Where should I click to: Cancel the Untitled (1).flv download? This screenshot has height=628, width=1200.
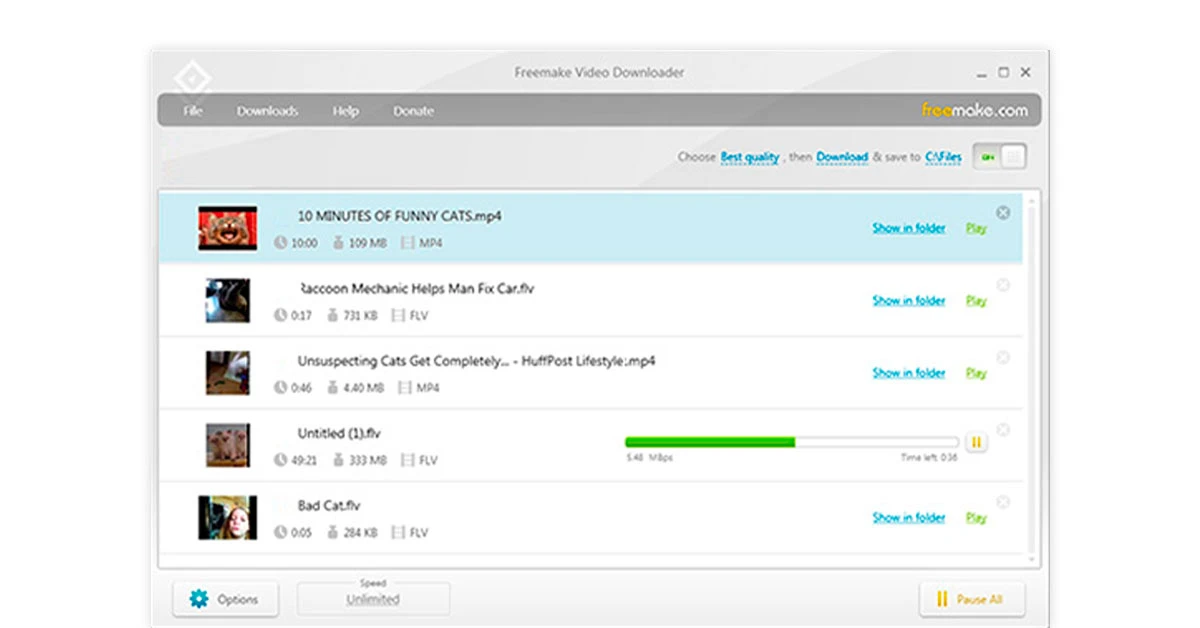coord(1003,430)
